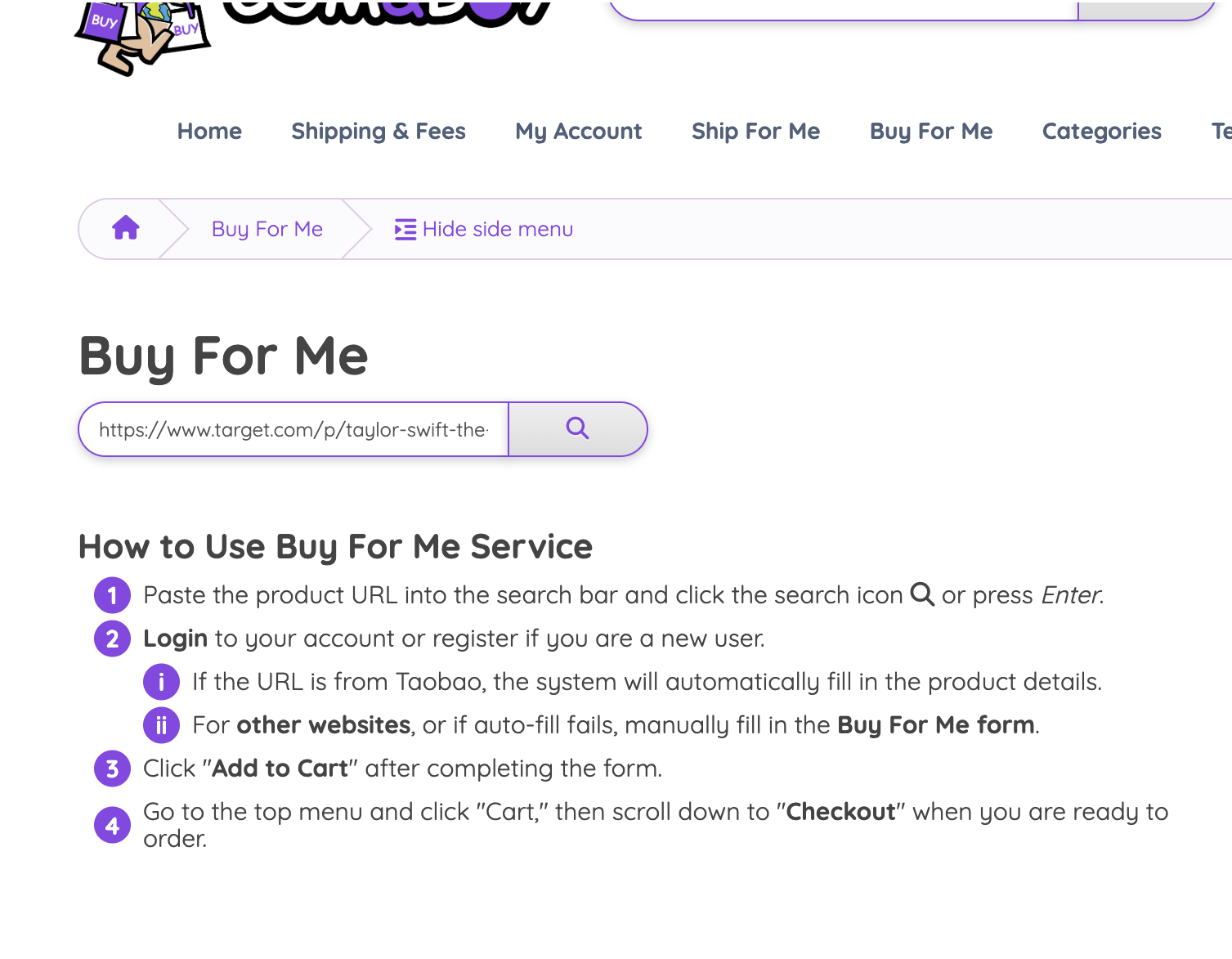Follow the bold Login link in step 2
Screen dimensions: 1232x959
coord(175,639)
